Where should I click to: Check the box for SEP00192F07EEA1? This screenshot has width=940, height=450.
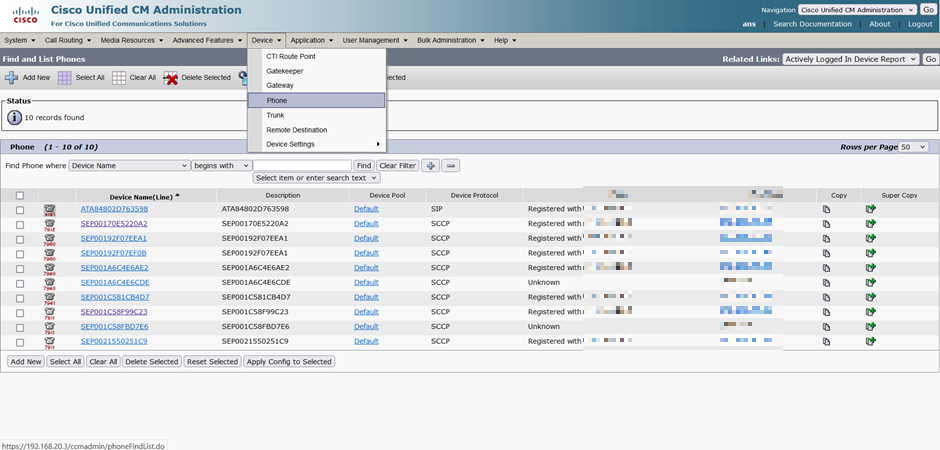tap(20, 239)
